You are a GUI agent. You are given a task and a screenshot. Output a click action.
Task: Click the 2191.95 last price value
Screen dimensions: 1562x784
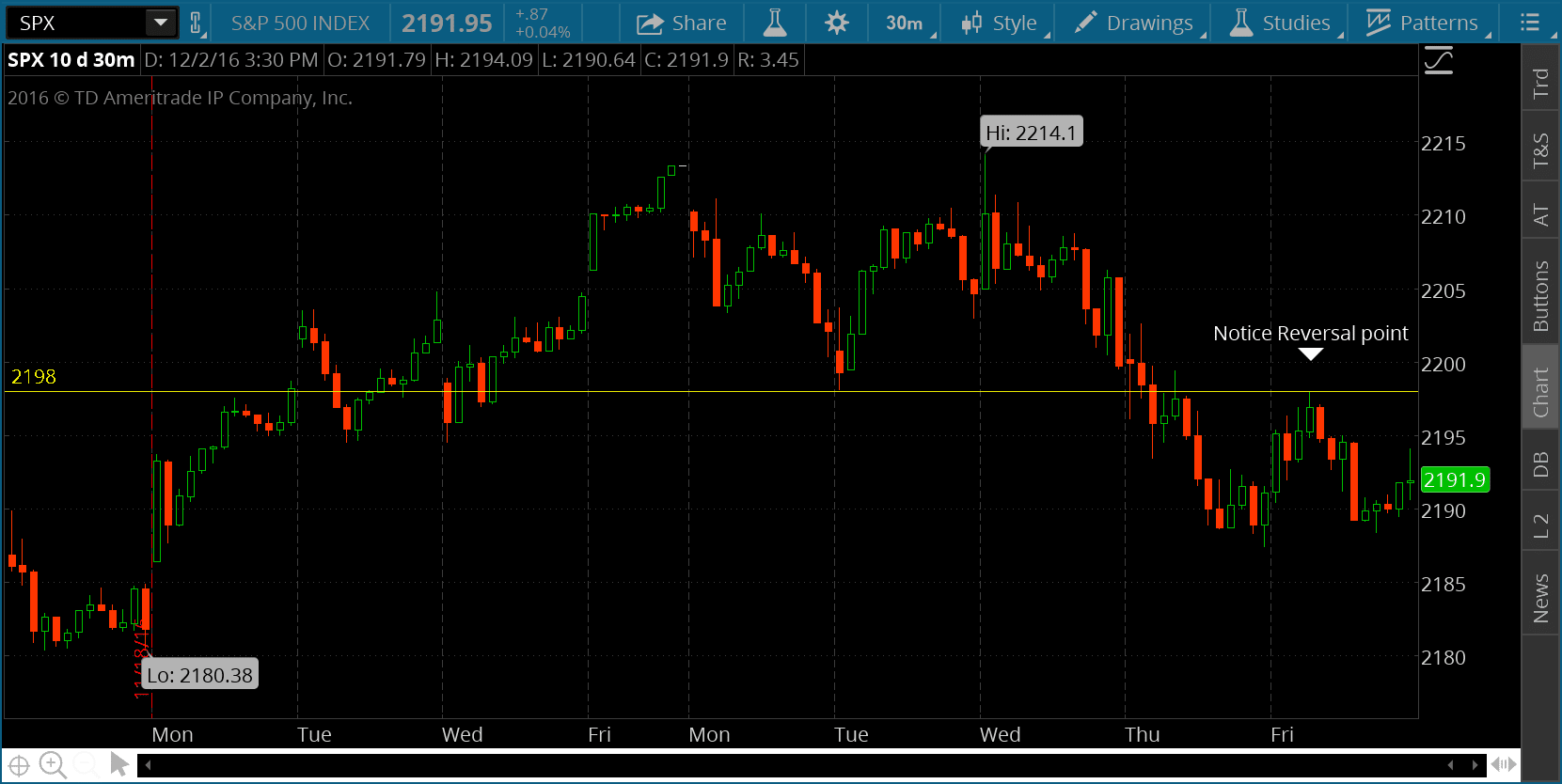pos(447,23)
